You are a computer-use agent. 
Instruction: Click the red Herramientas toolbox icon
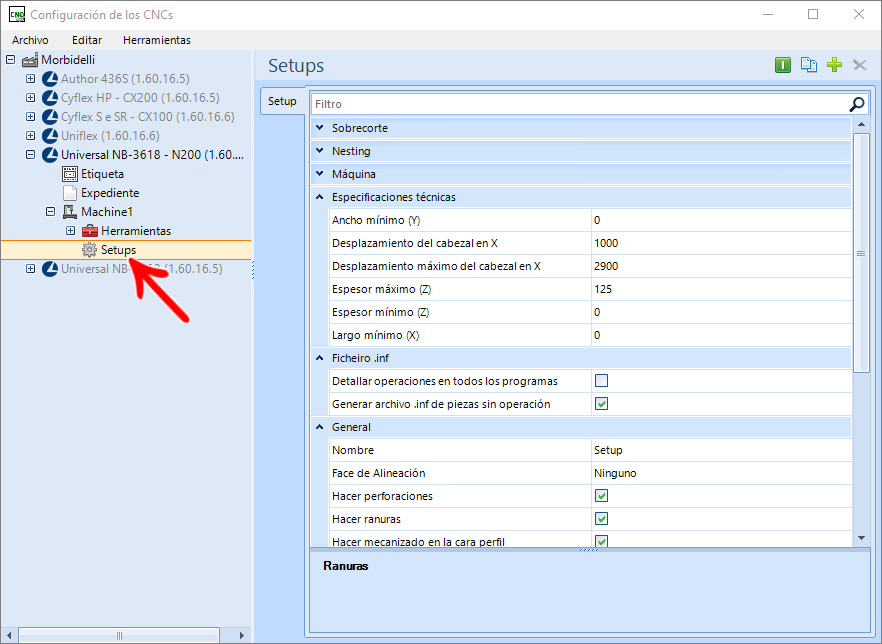tap(90, 231)
